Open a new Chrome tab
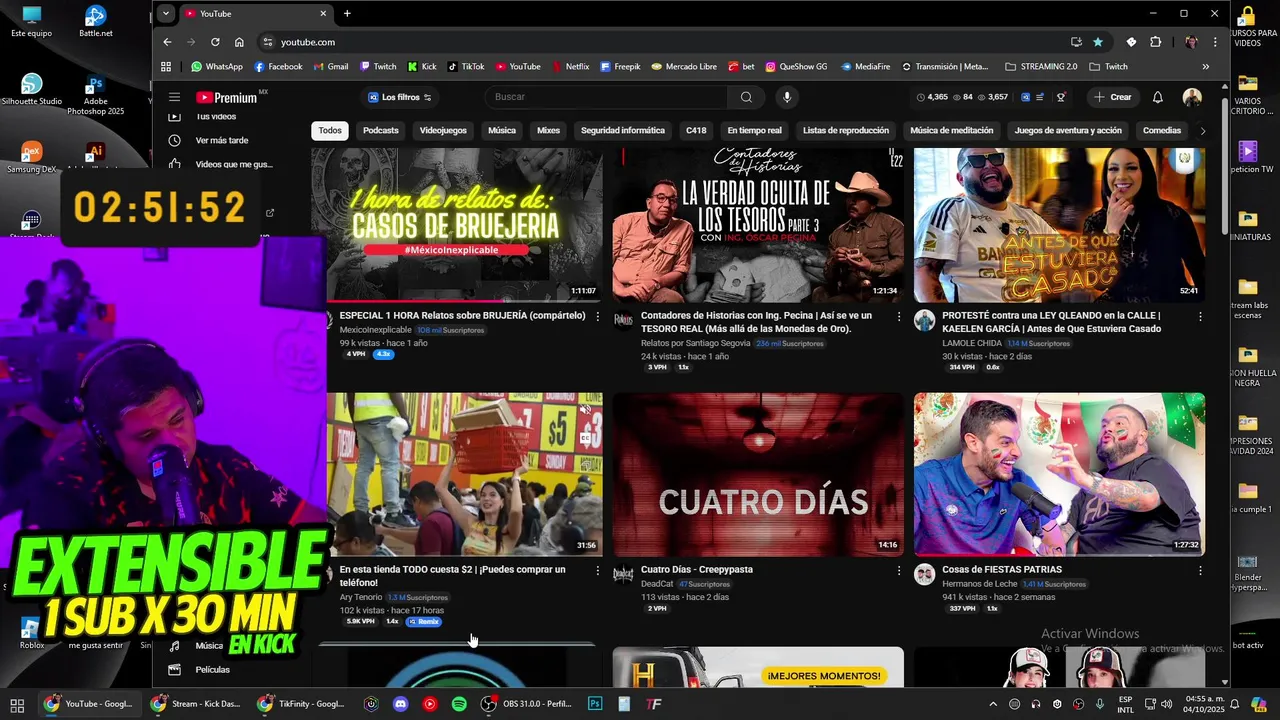1280x720 pixels. 347,13
